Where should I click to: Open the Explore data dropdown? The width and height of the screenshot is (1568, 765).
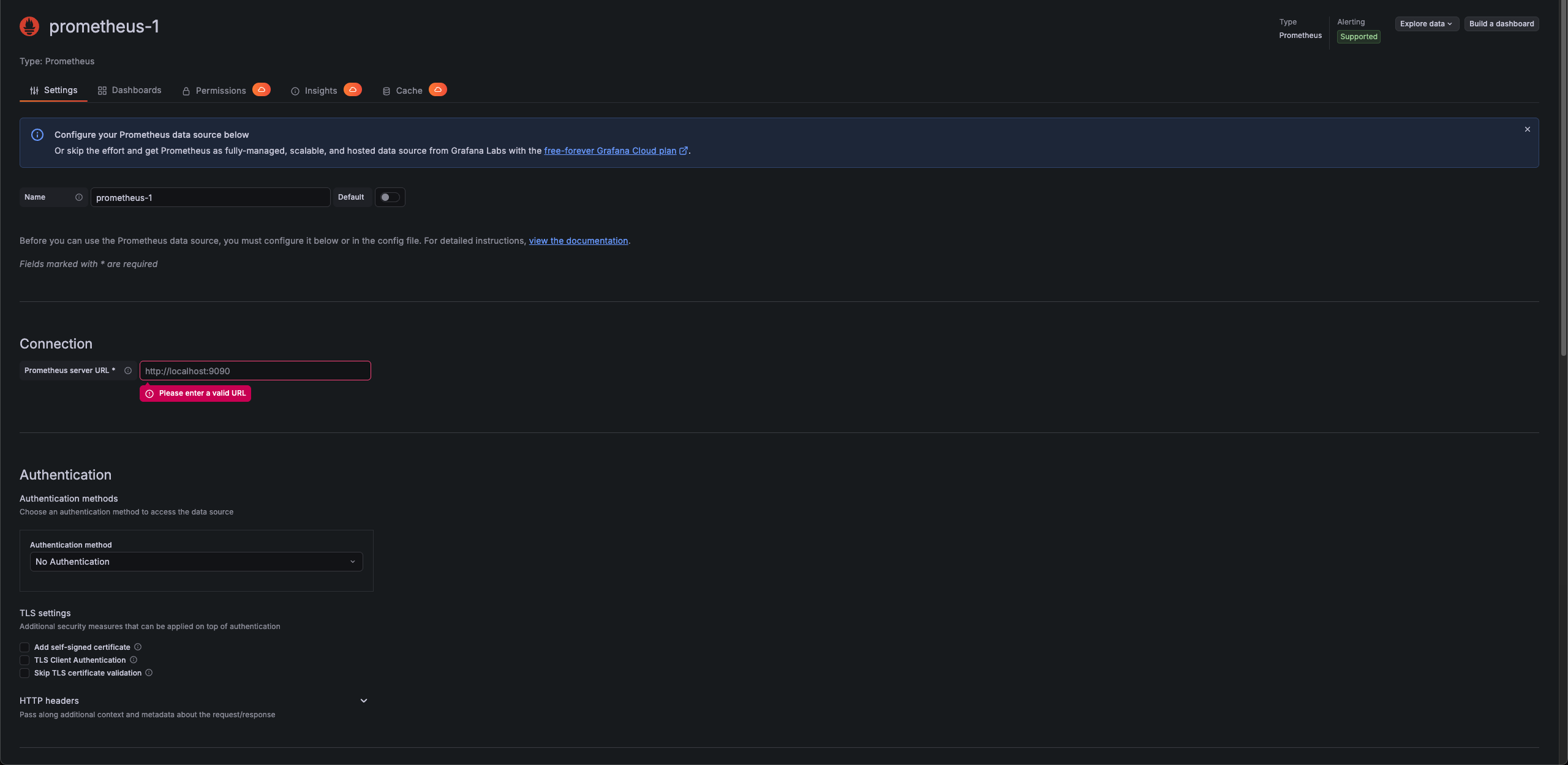click(1427, 24)
